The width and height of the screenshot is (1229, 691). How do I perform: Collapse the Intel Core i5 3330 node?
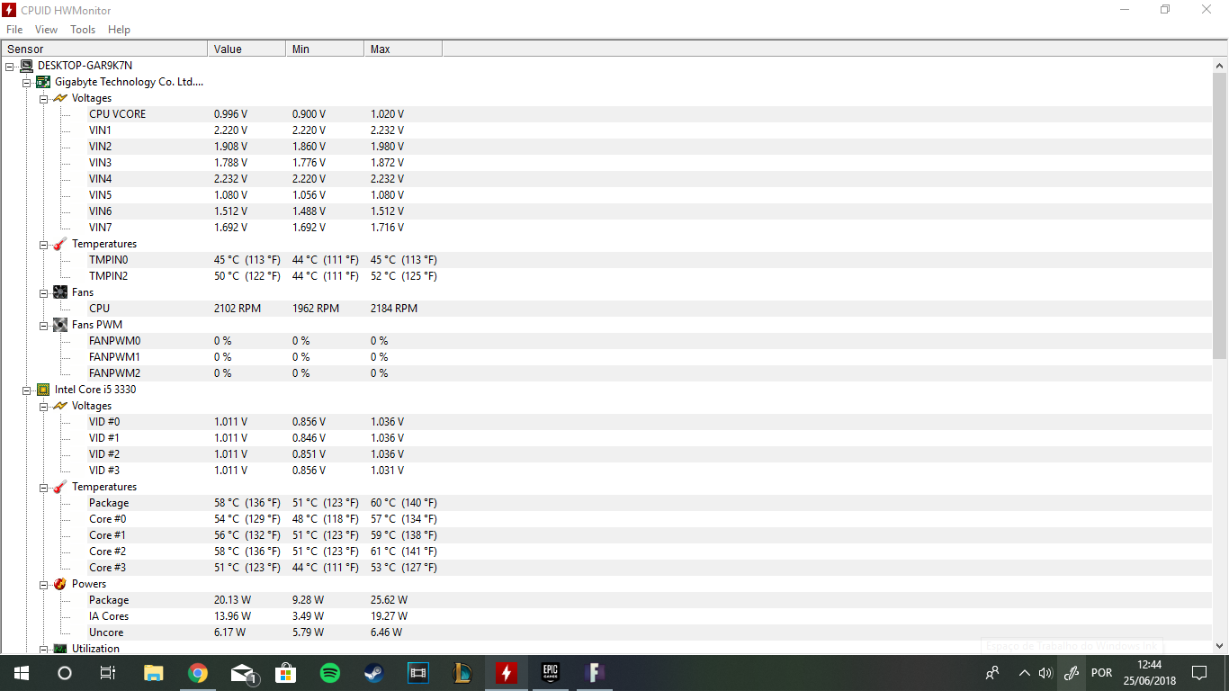click(27, 390)
